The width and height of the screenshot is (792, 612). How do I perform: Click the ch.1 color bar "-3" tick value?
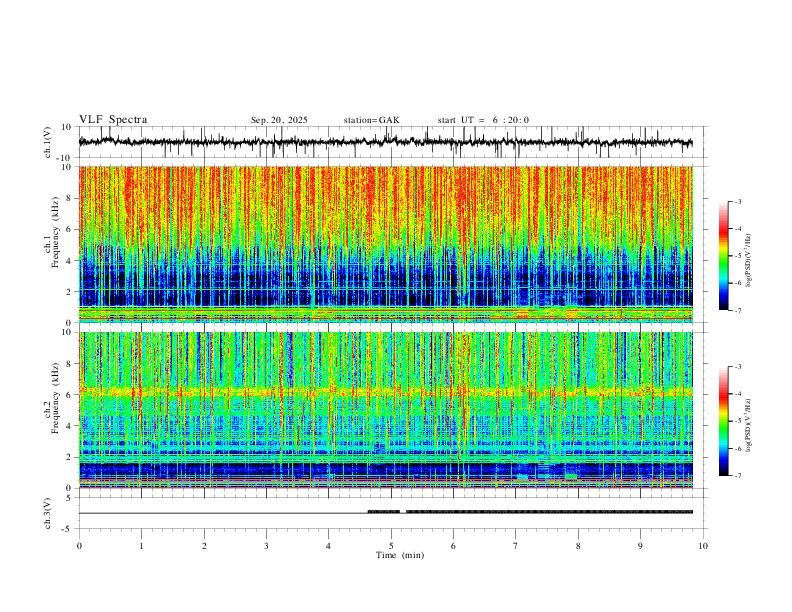[737, 201]
